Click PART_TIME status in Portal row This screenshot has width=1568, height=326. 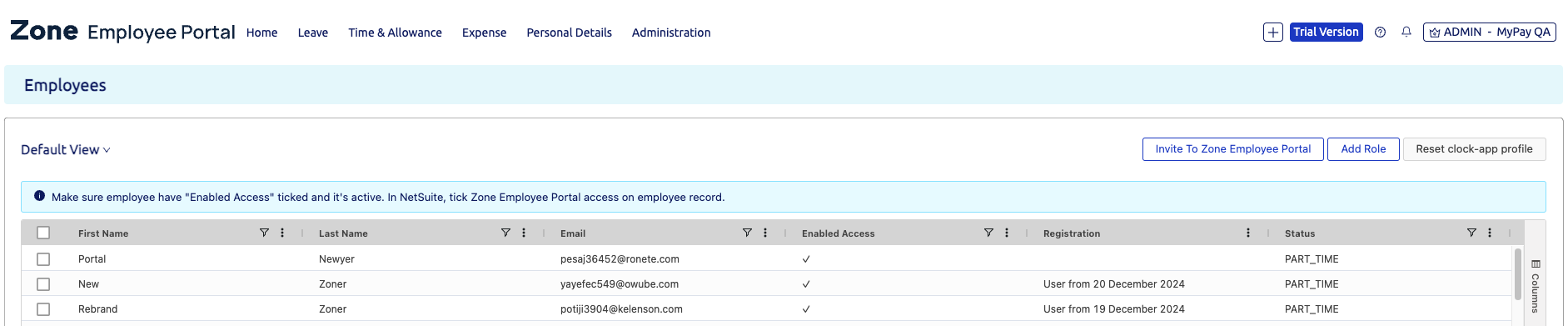click(x=1312, y=259)
